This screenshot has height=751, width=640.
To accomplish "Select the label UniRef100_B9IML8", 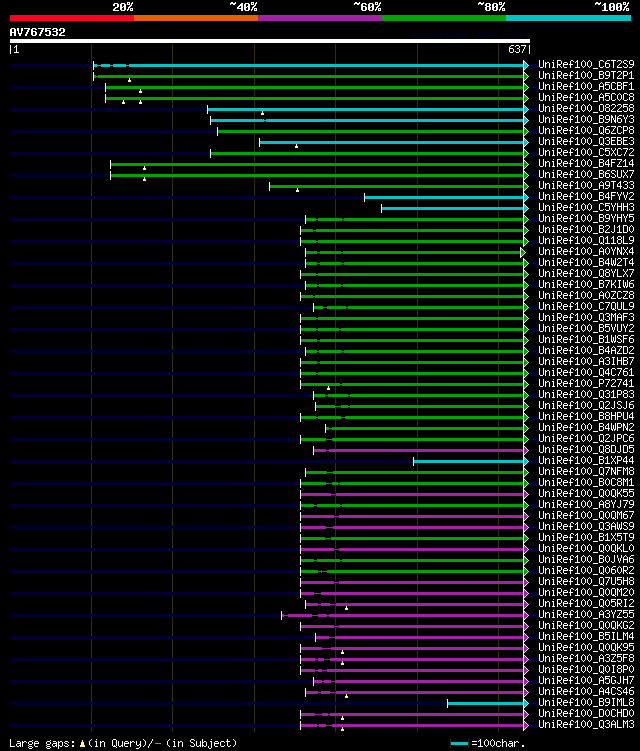I will click(586, 703).
